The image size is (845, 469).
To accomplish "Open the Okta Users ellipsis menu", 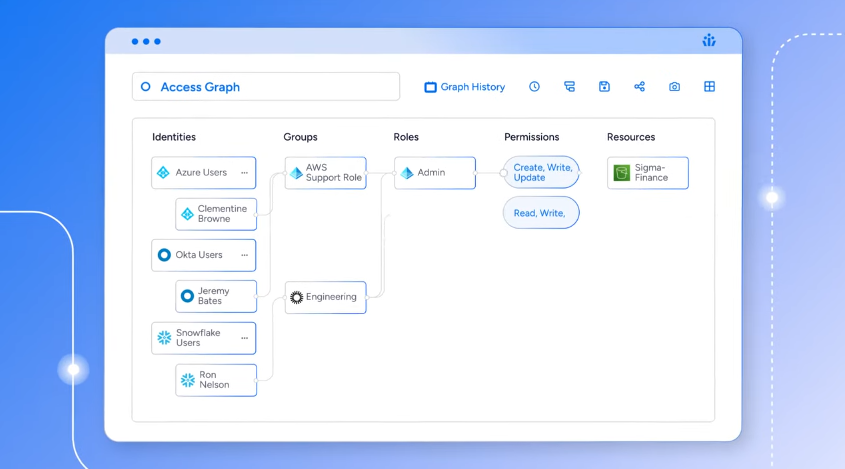I will click(x=244, y=255).
